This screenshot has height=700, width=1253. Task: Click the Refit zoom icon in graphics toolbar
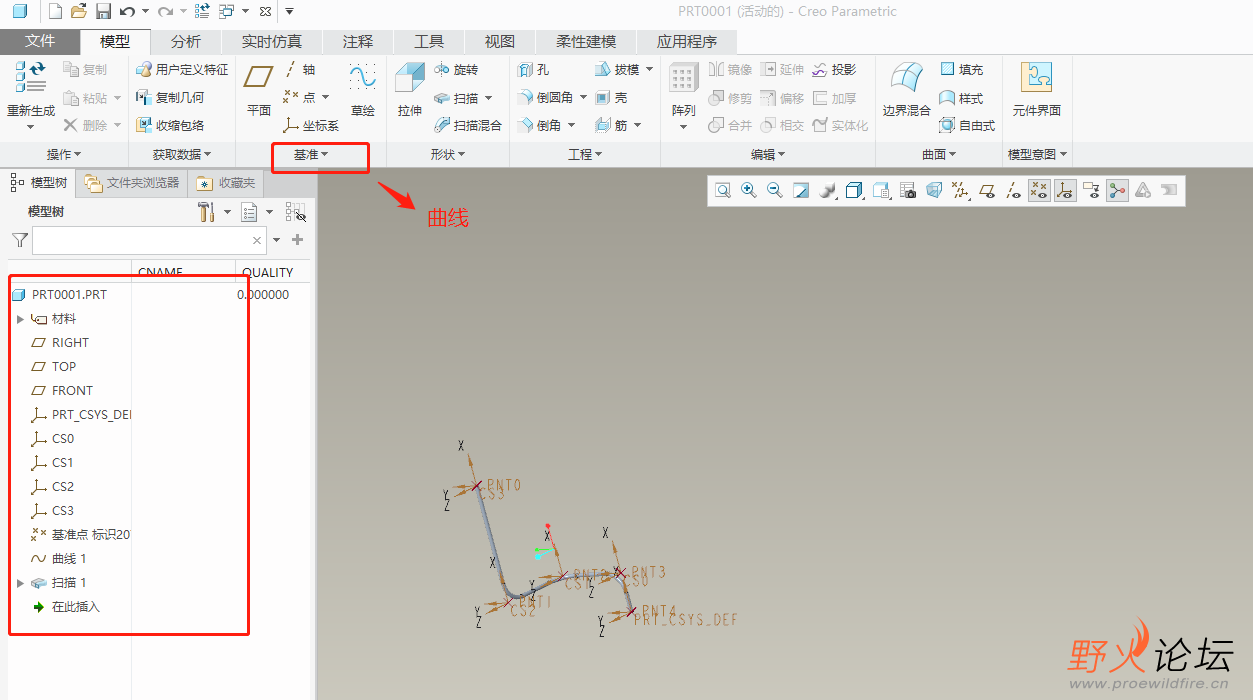pyautogui.click(x=723, y=190)
